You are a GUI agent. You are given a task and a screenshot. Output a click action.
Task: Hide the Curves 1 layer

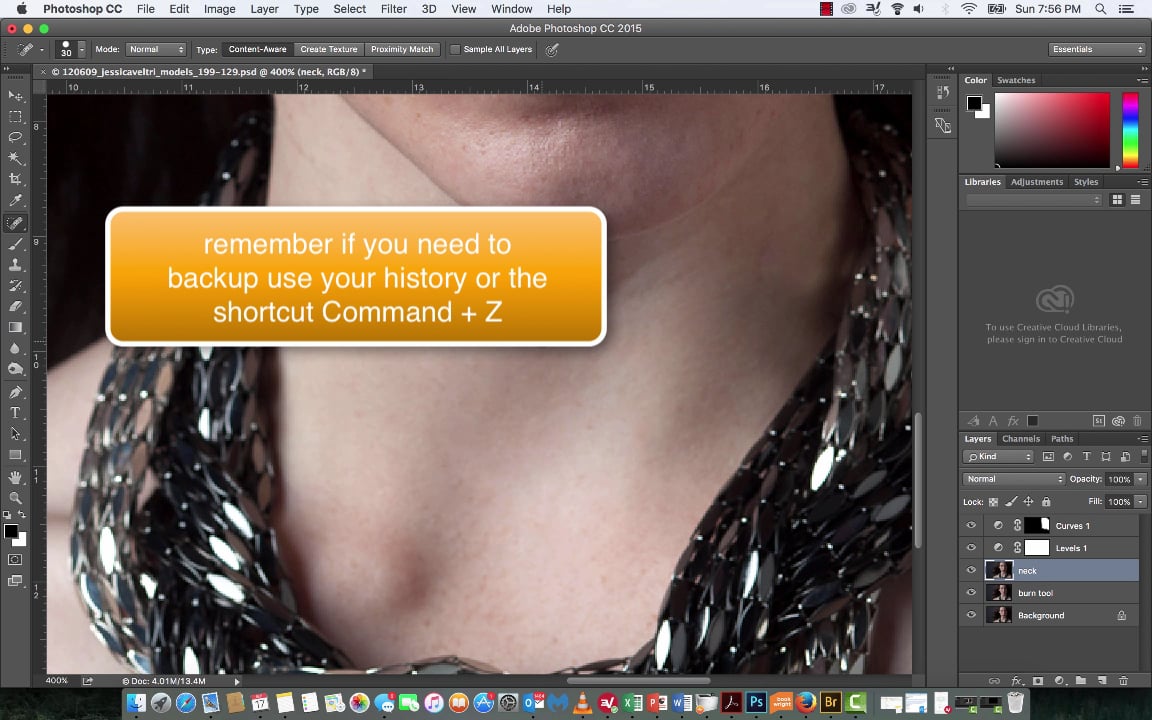coord(971,525)
